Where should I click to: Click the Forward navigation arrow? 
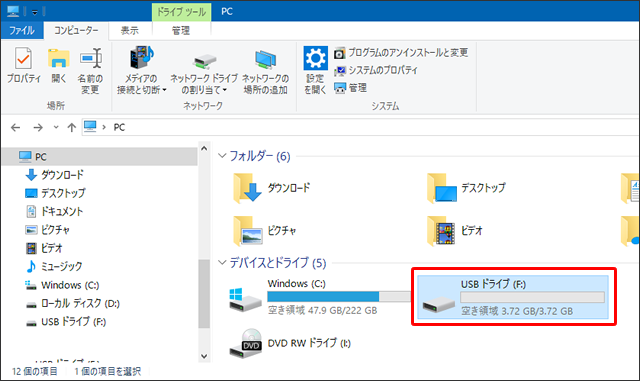(x=38, y=127)
